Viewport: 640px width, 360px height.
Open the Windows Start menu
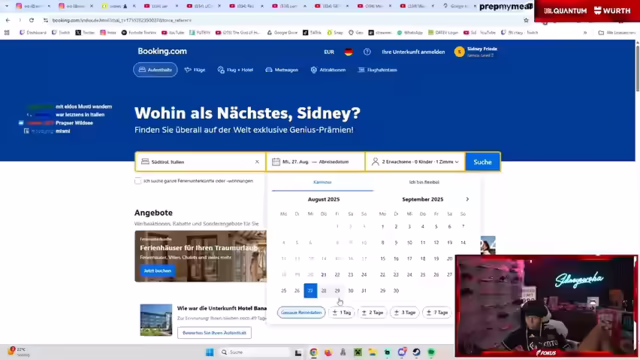click(210, 352)
